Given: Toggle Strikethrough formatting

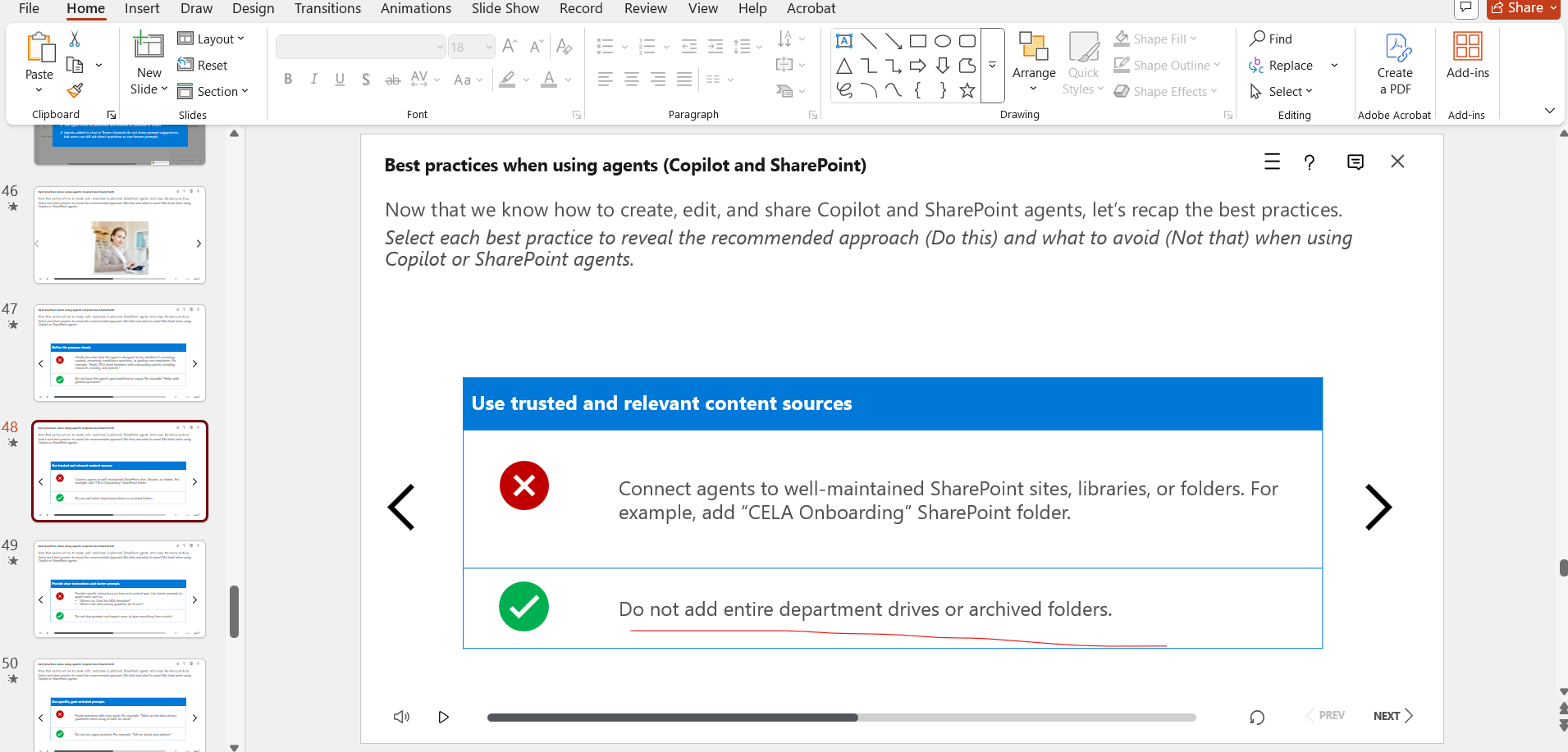Looking at the screenshot, I should pyautogui.click(x=393, y=80).
